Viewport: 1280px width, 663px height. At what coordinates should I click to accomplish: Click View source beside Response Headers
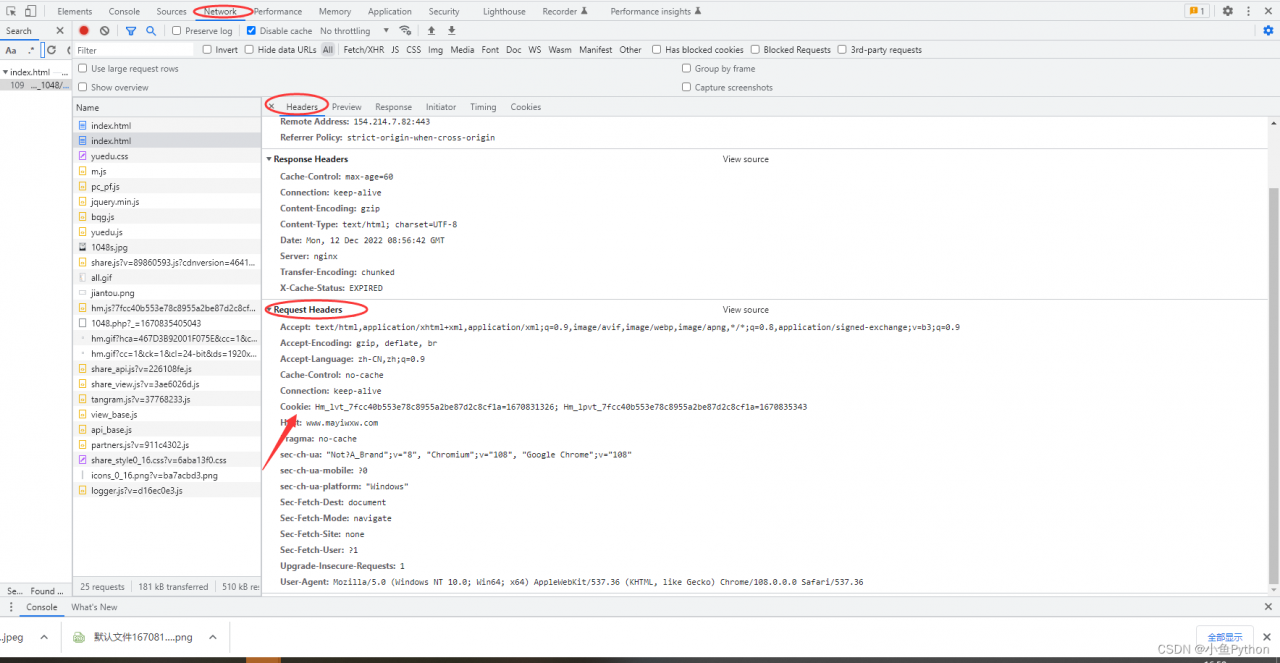pyautogui.click(x=746, y=159)
